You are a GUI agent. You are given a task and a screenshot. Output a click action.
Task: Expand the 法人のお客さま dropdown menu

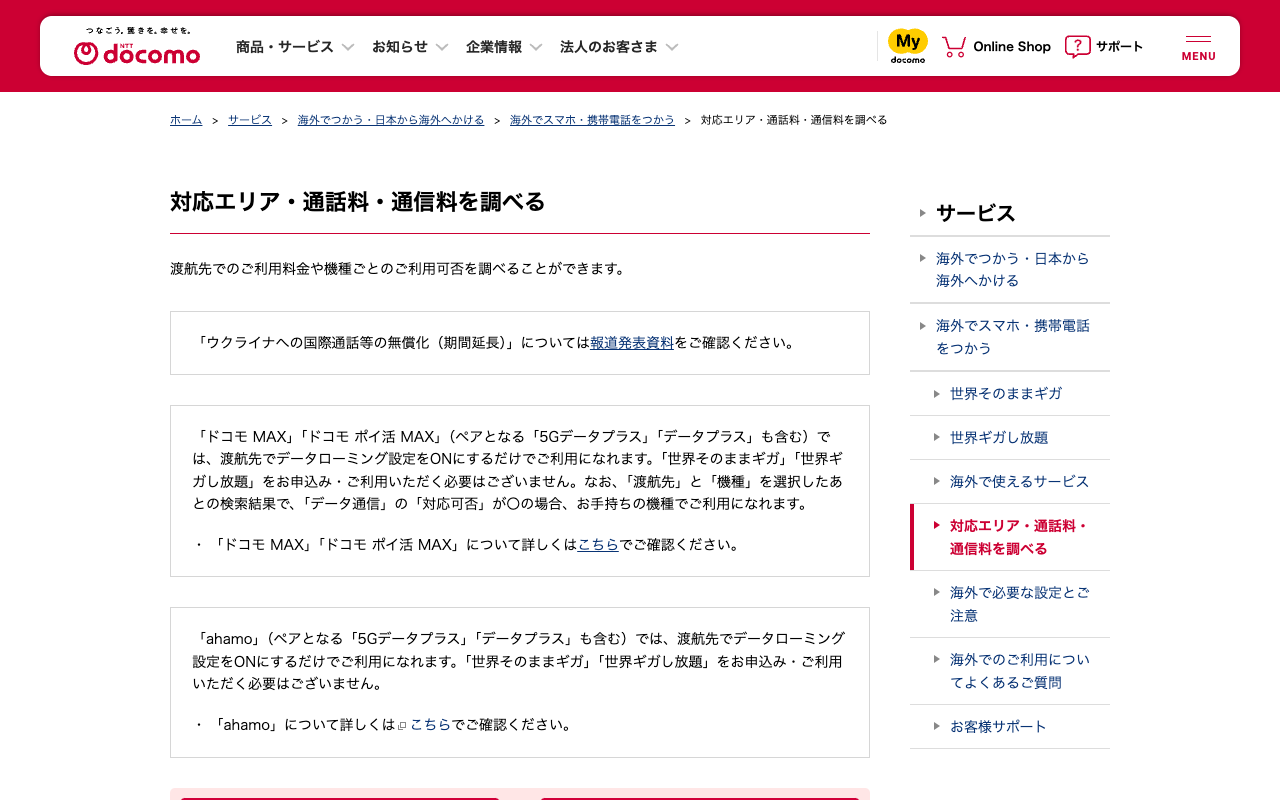[620, 47]
